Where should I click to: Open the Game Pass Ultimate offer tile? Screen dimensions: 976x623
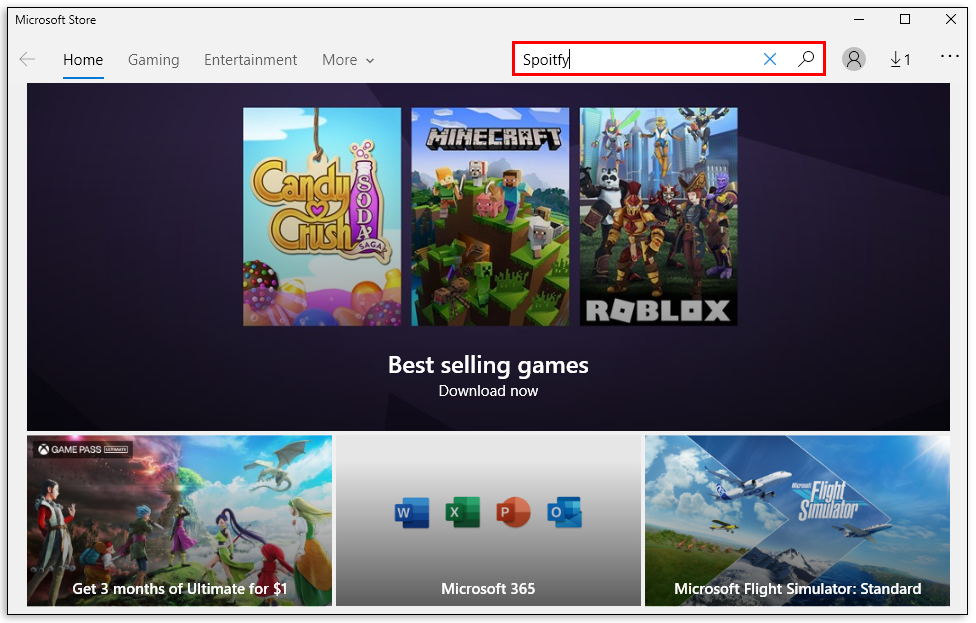(179, 520)
